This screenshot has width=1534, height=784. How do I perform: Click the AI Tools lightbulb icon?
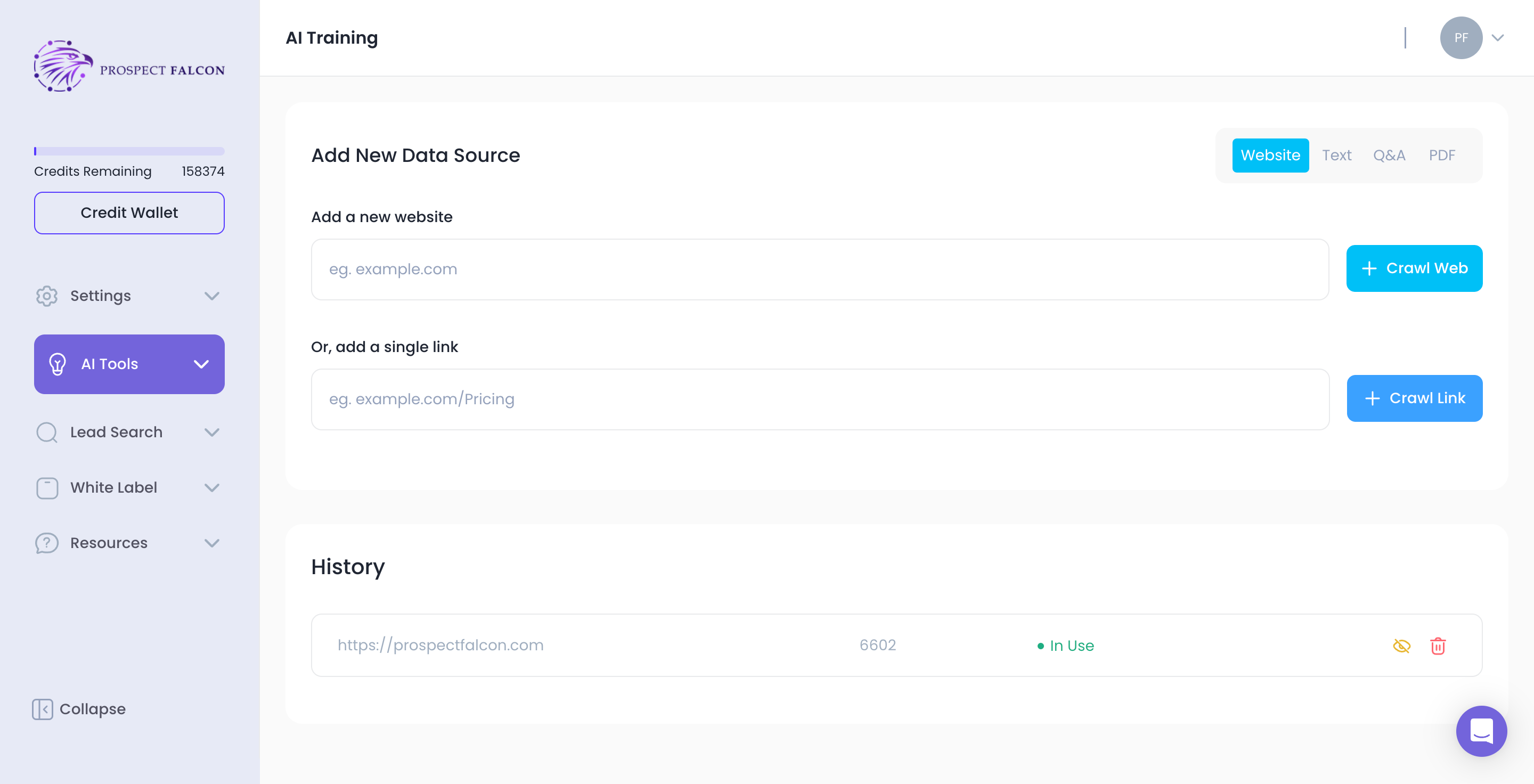[x=57, y=364]
